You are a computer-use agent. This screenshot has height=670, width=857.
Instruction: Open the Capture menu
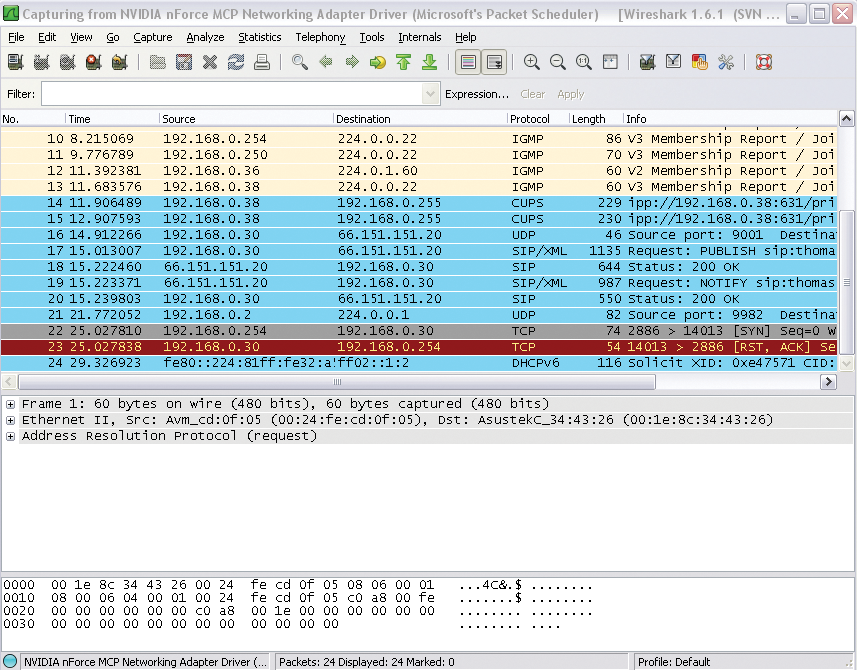[x=152, y=37]
